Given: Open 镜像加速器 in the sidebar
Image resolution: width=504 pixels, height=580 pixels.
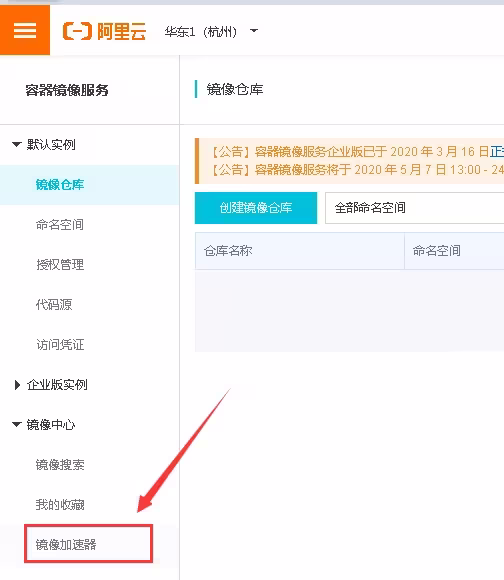Looking at the screenshot, I should click(x=66, y=544).
